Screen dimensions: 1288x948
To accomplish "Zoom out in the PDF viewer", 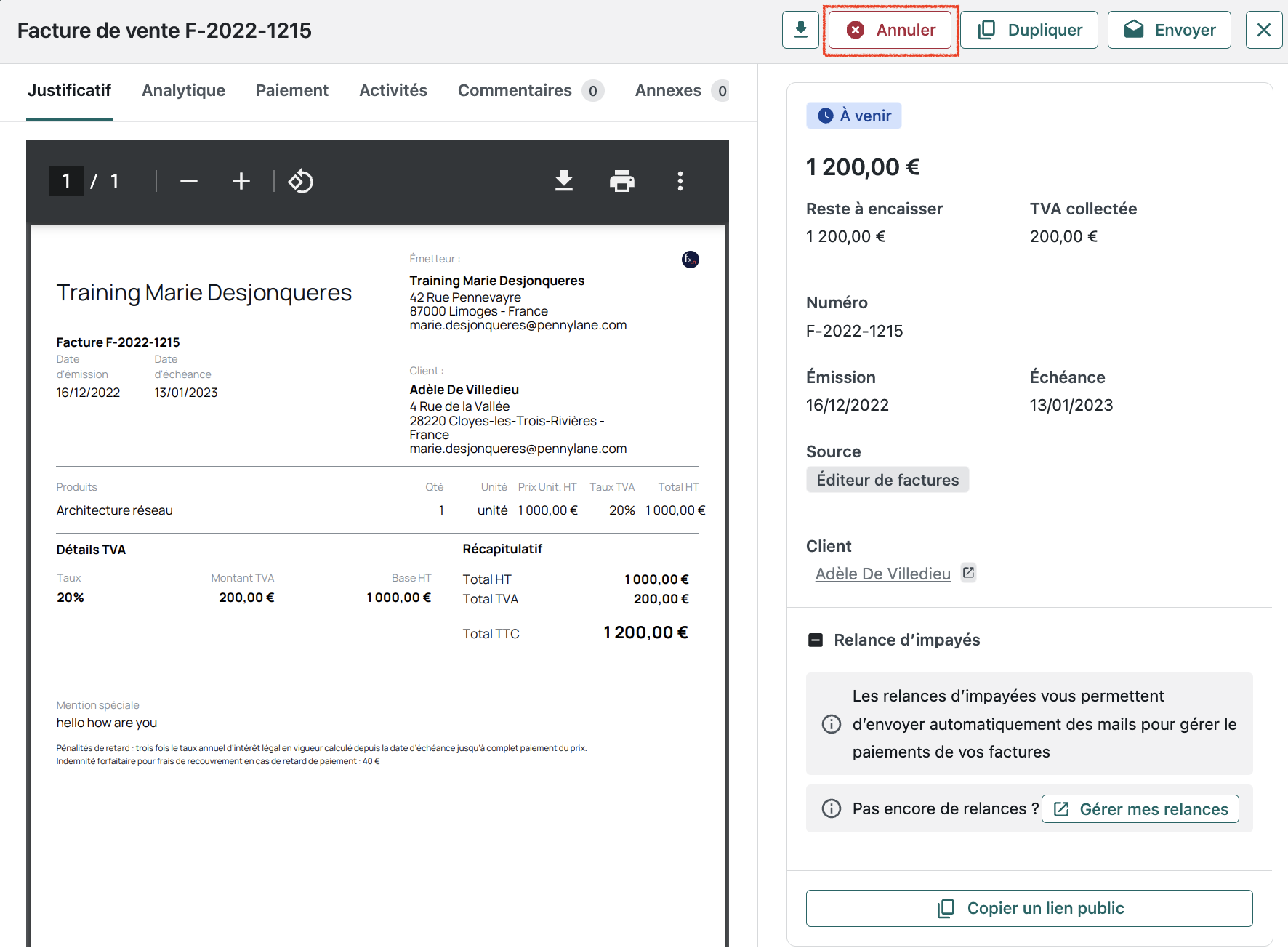I will point(189,181).
